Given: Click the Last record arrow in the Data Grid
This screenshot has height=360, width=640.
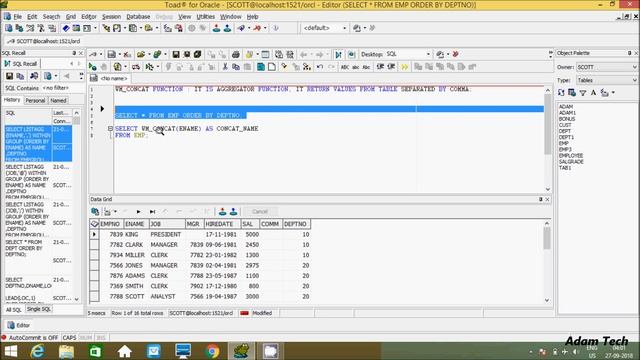Looking at the screenshot, I should coord(152,211).
